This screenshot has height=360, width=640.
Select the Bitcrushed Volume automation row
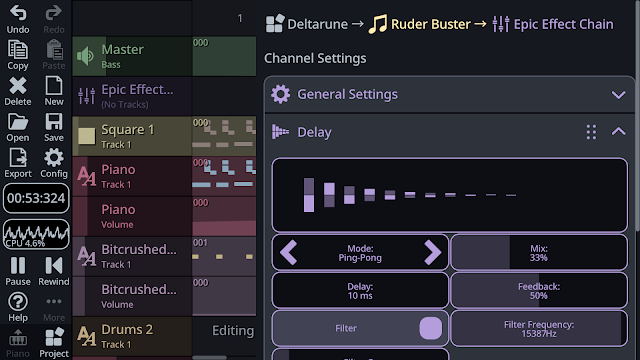coord(132,296)
